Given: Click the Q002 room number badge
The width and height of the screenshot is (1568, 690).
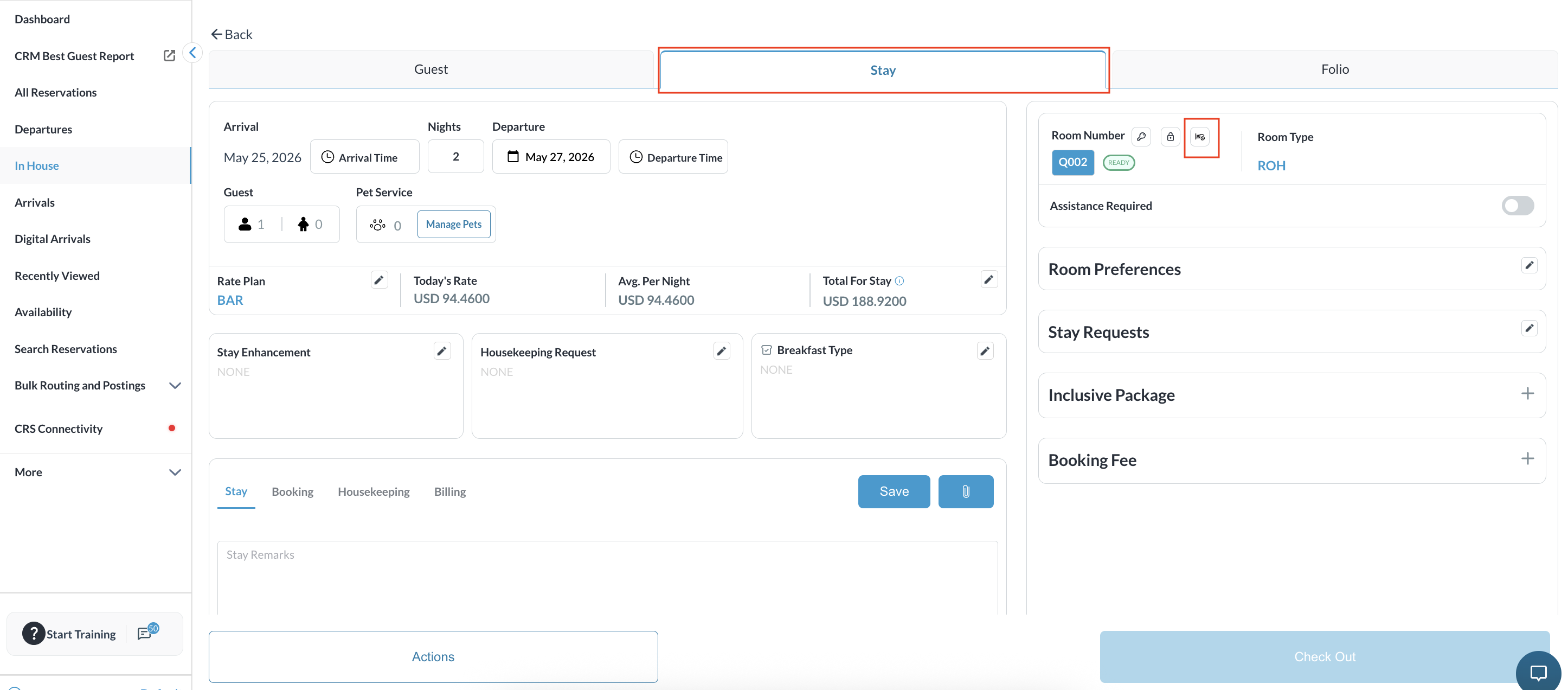Looking at the screenshot, I should 1072,162.
